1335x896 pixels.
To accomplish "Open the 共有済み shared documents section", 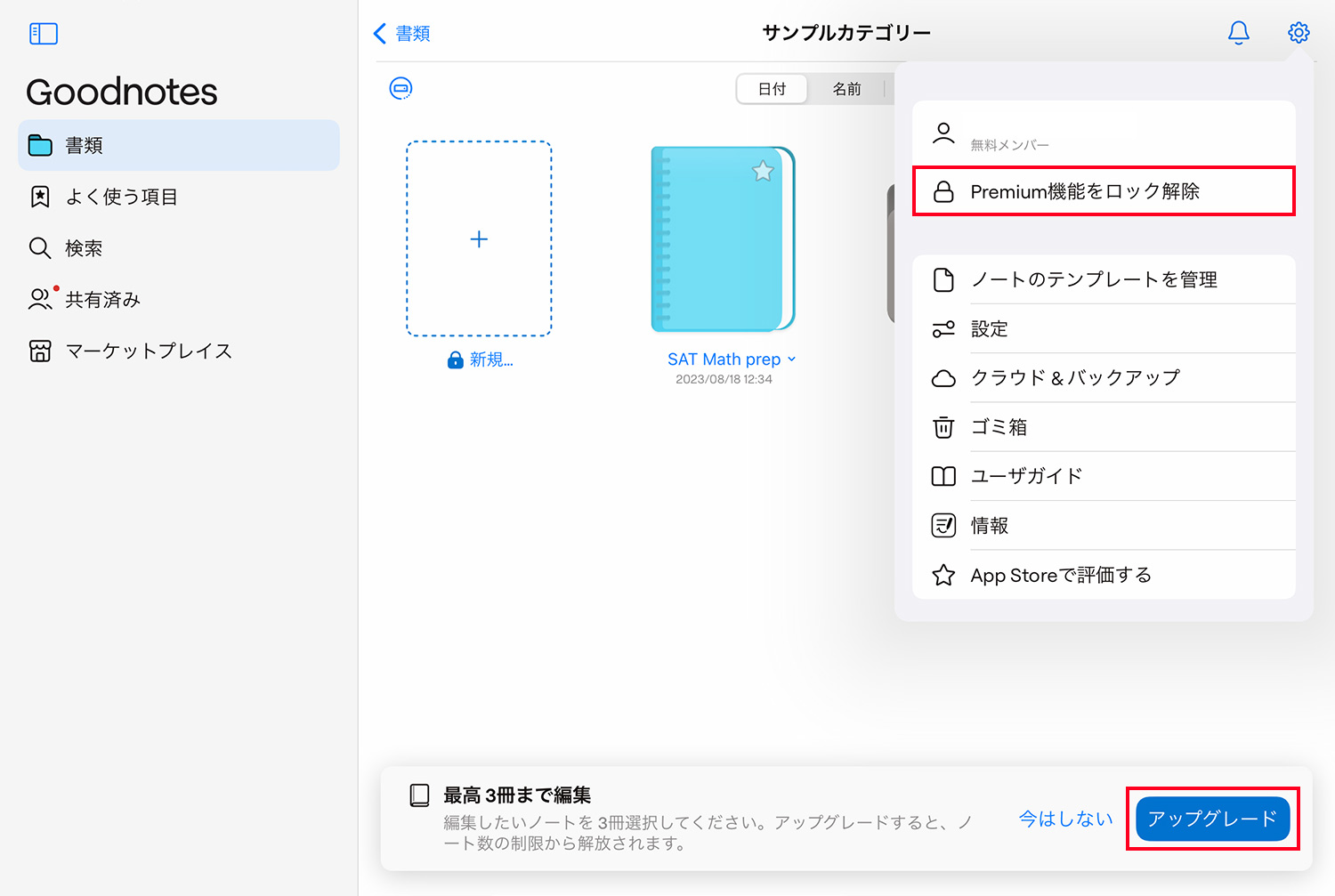I will (101, 300).
